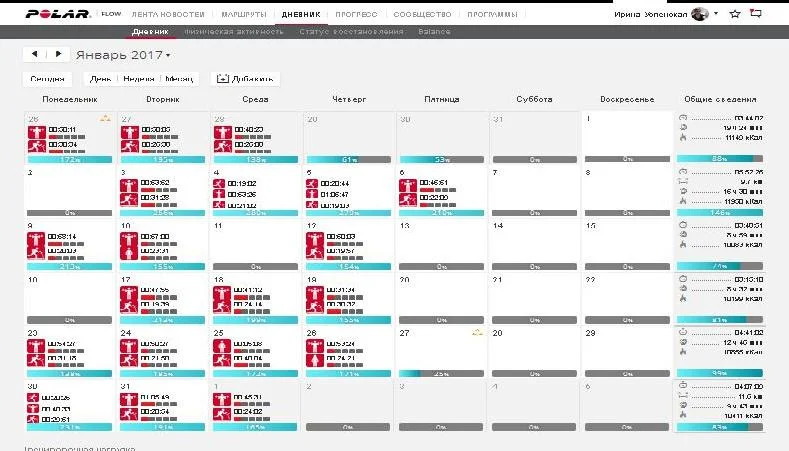Viewport: 789px width, 451px height.
Task: Switch to Статус восстановления sub-tab
Action: (x=351, y=31)
